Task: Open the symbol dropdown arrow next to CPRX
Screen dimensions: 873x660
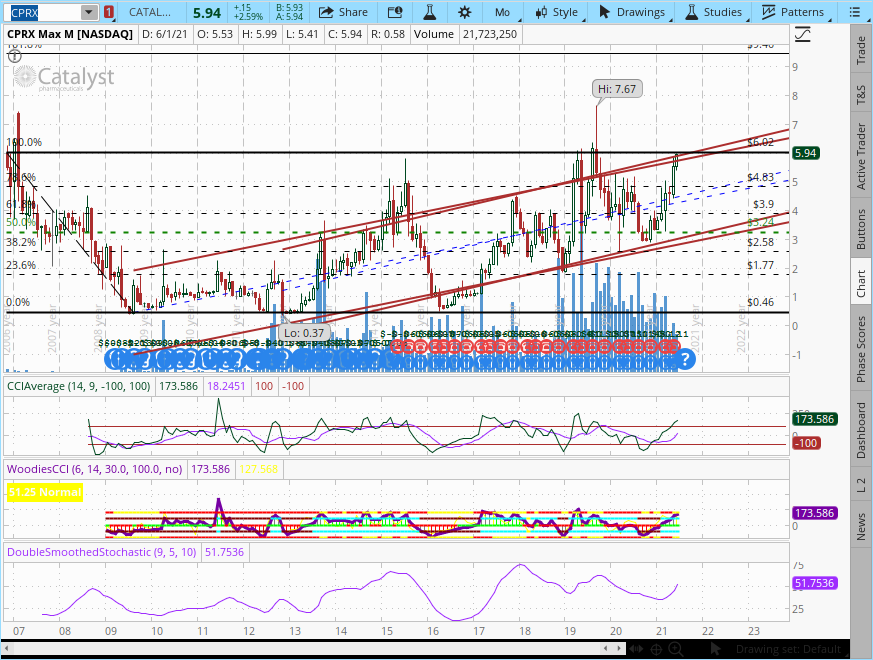Action: [x=89, y=12]
